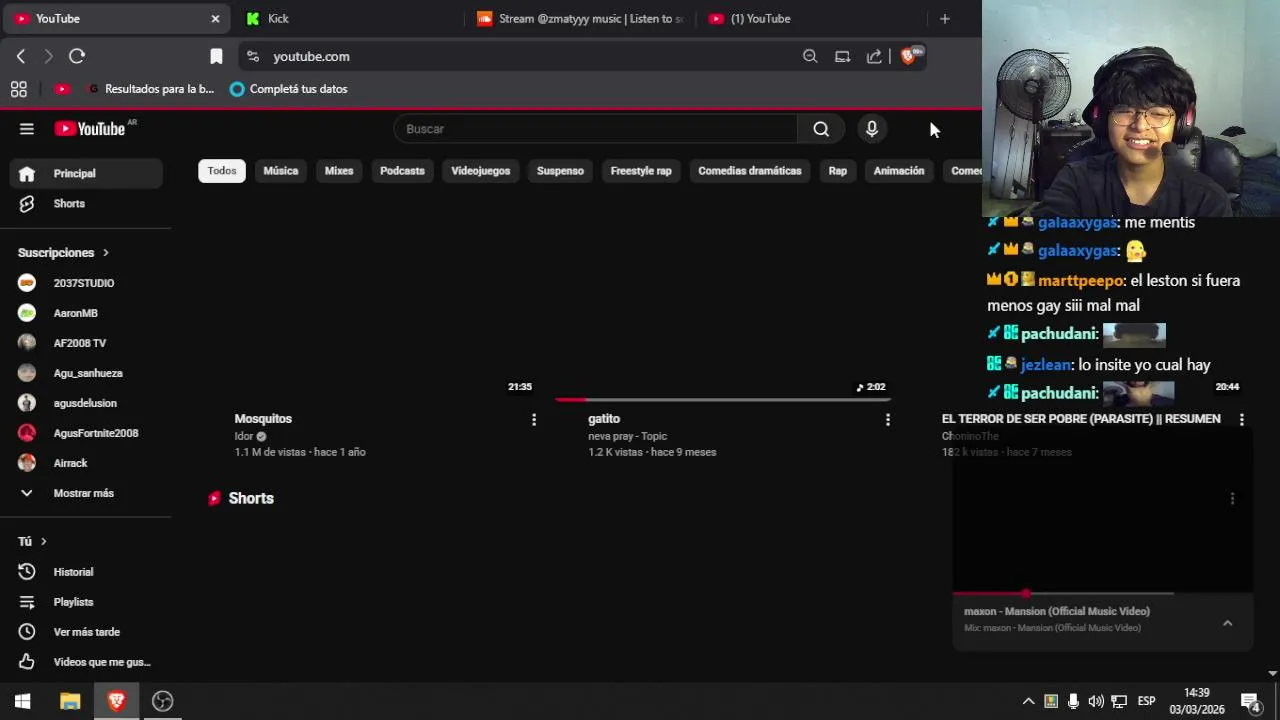Image resolution: width=1280 pixels, height=720 pixels.
Task: Open options for Mosquitos video
Action: 534,420
